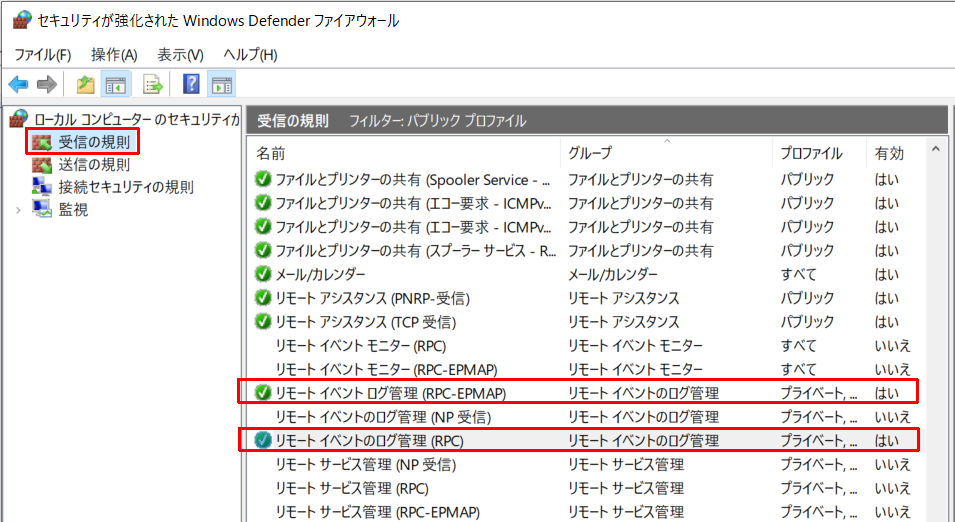
Task: Select リモート アシスタンス (TCP 受信) rule
Action: [366, 322]
